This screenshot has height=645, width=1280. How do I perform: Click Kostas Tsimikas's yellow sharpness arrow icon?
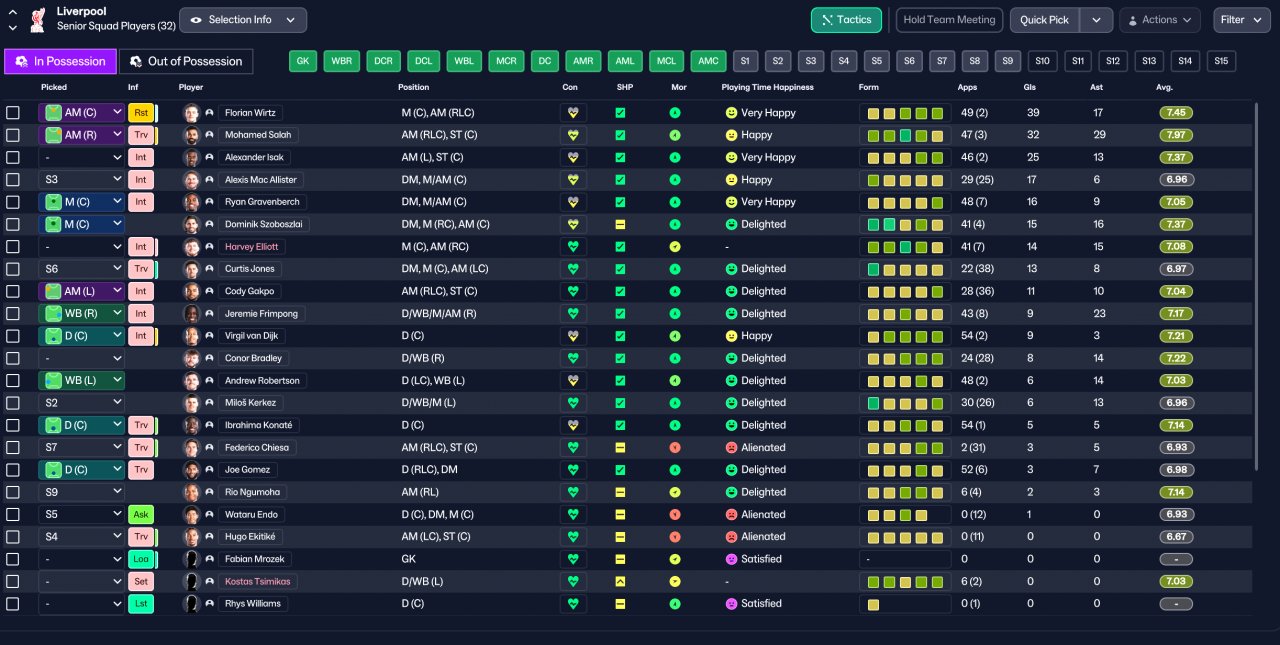(620, 581)
